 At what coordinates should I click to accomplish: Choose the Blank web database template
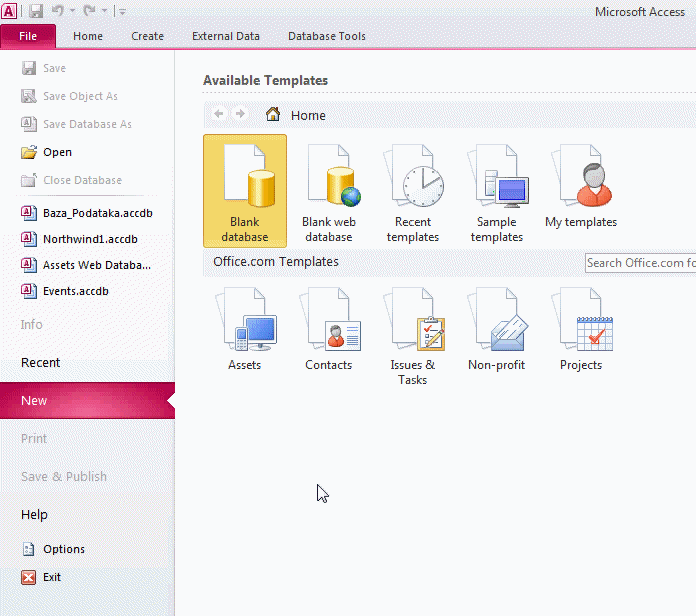pyautogui.click(x=329, y=191)
